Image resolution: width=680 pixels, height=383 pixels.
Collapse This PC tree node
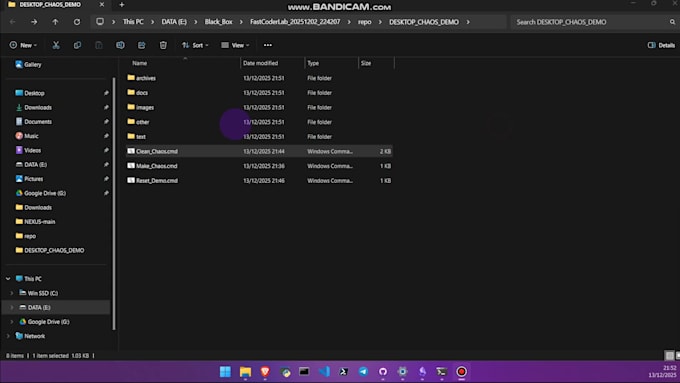(x=8, y=279)
